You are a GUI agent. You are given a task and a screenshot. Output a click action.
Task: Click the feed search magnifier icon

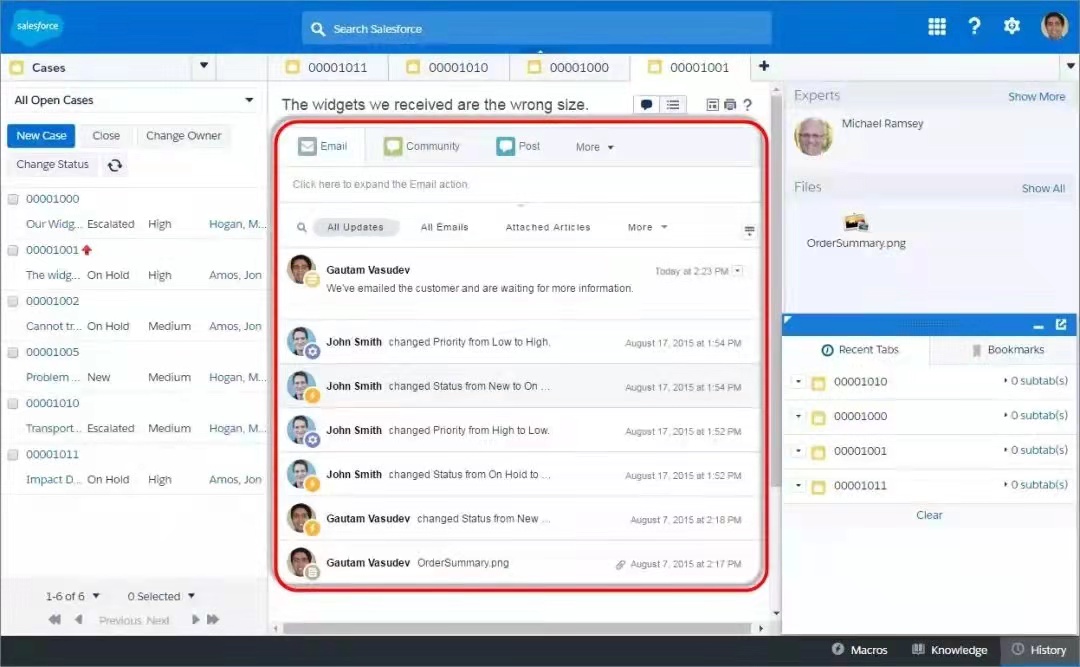click(302, 227)
